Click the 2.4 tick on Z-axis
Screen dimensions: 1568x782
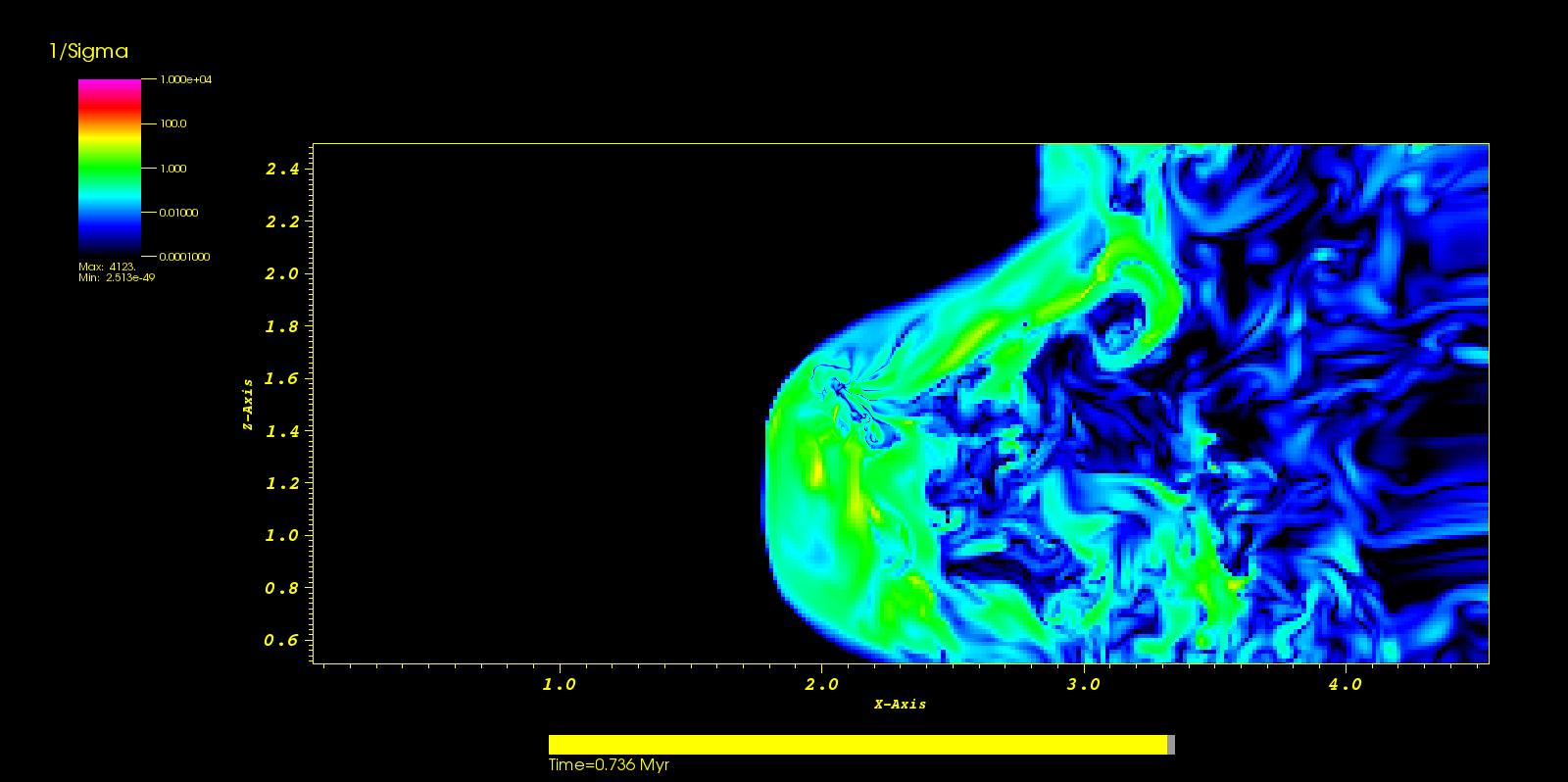[x=282, y=169]
